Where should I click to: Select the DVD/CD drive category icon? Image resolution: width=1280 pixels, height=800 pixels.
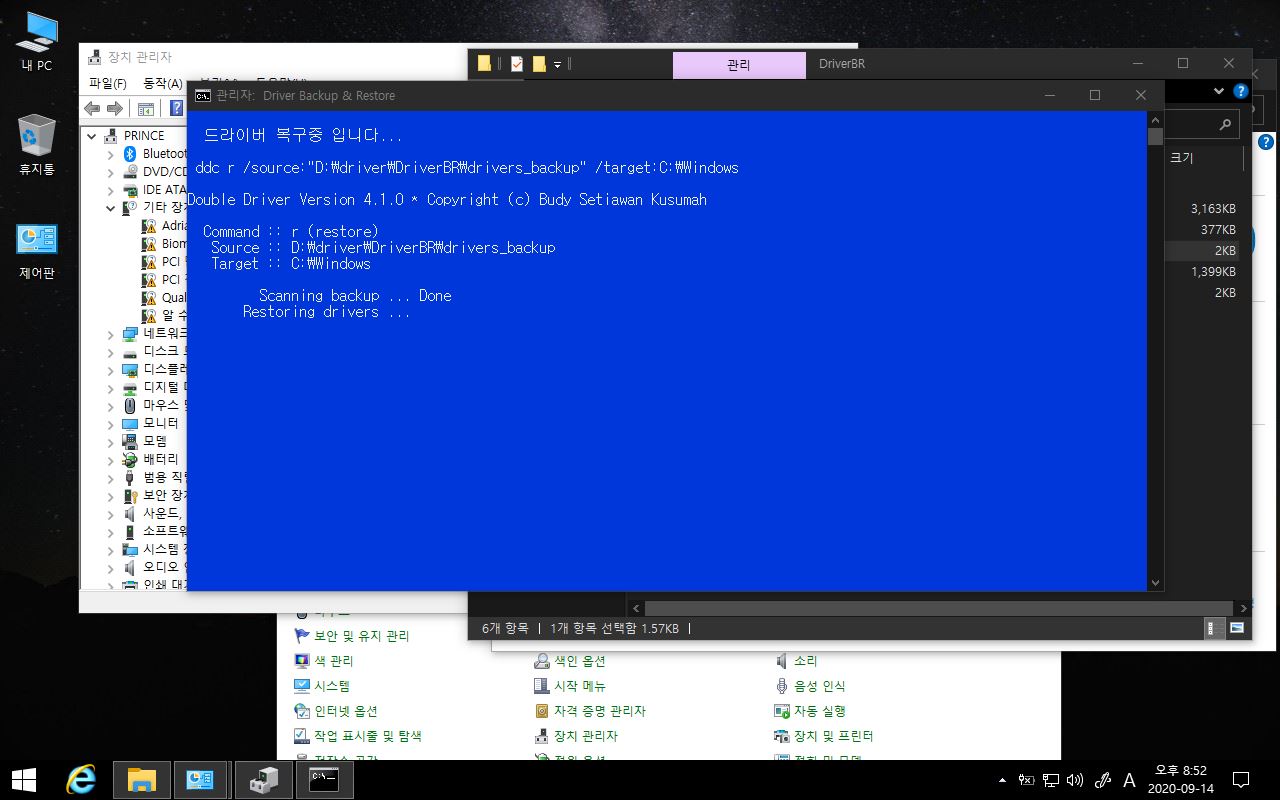tap(130, 171)
